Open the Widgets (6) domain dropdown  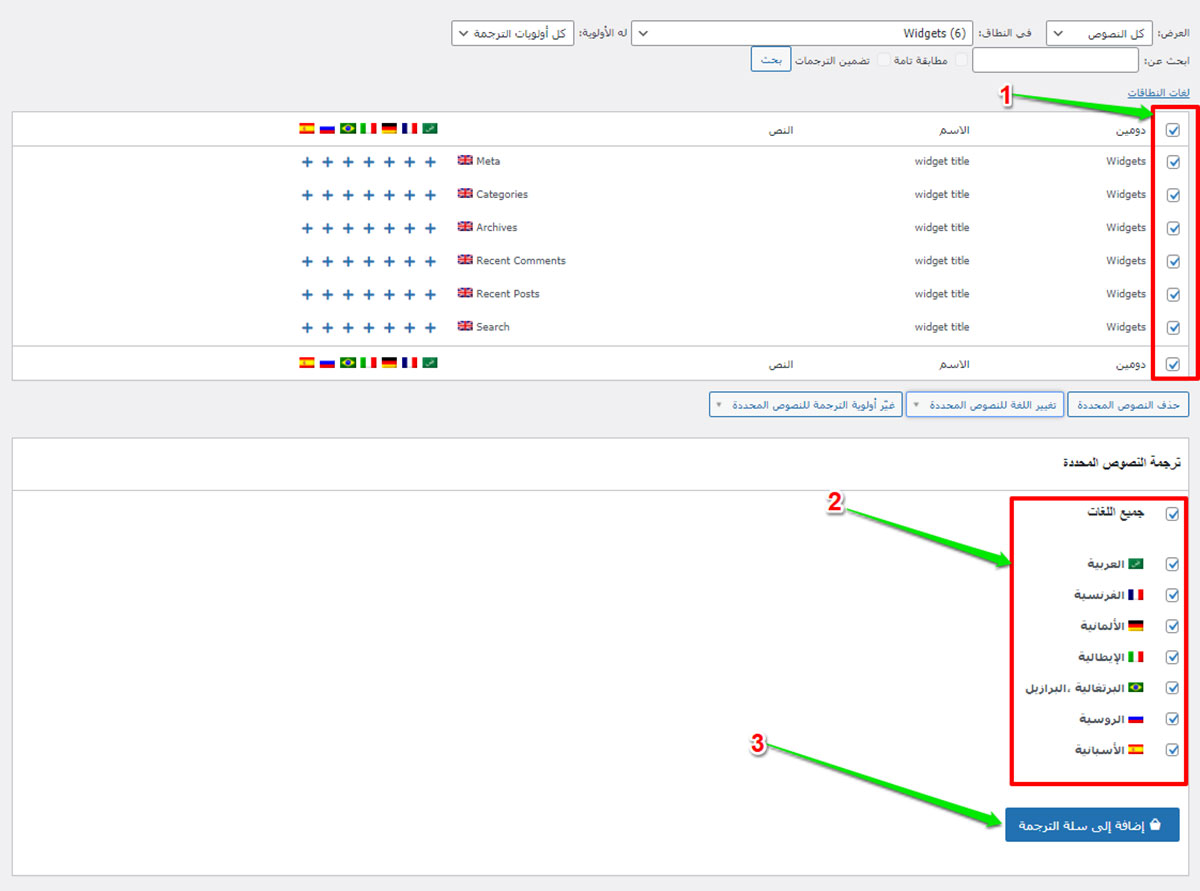tap(804, 34)
